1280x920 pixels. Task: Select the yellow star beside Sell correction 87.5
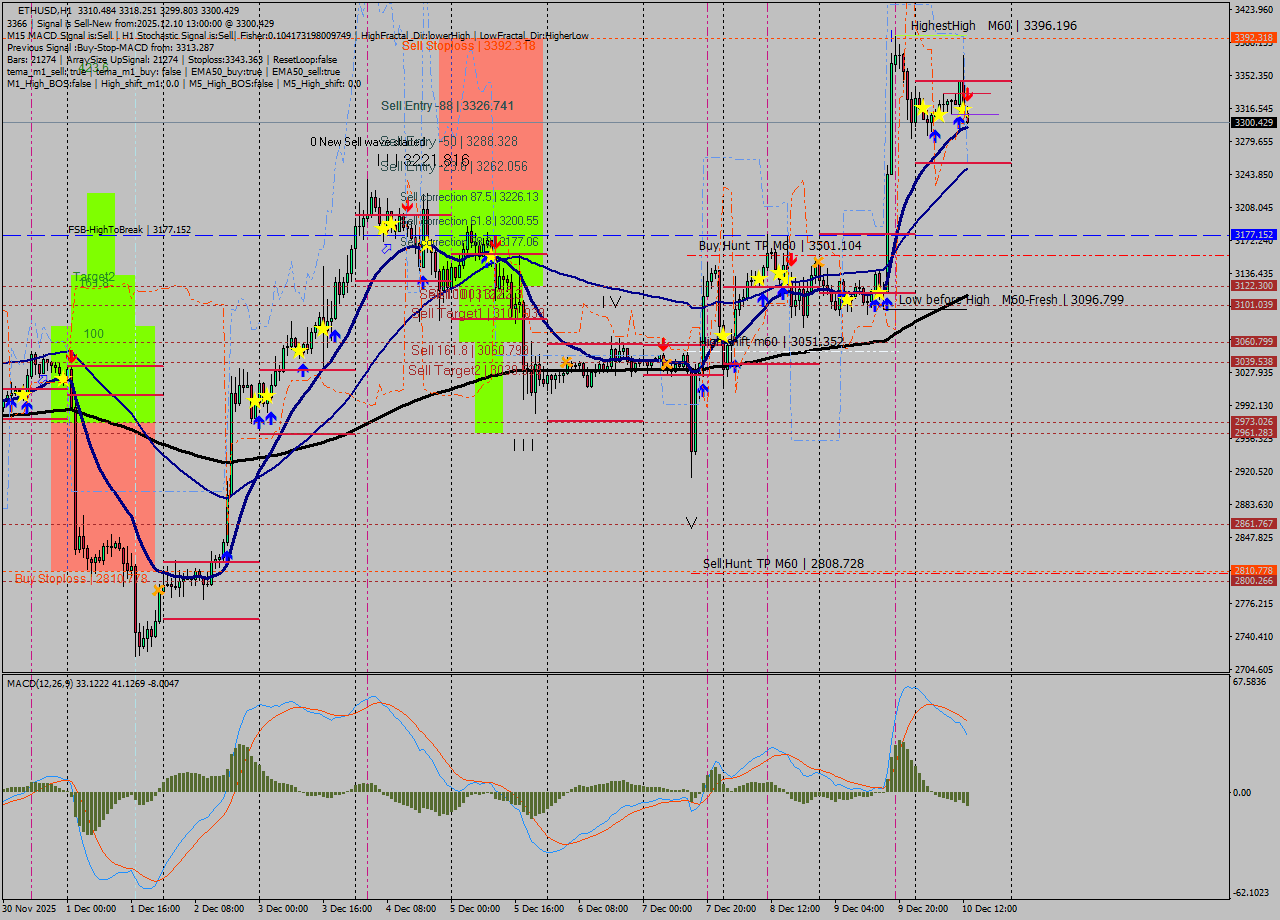(388, 226)
